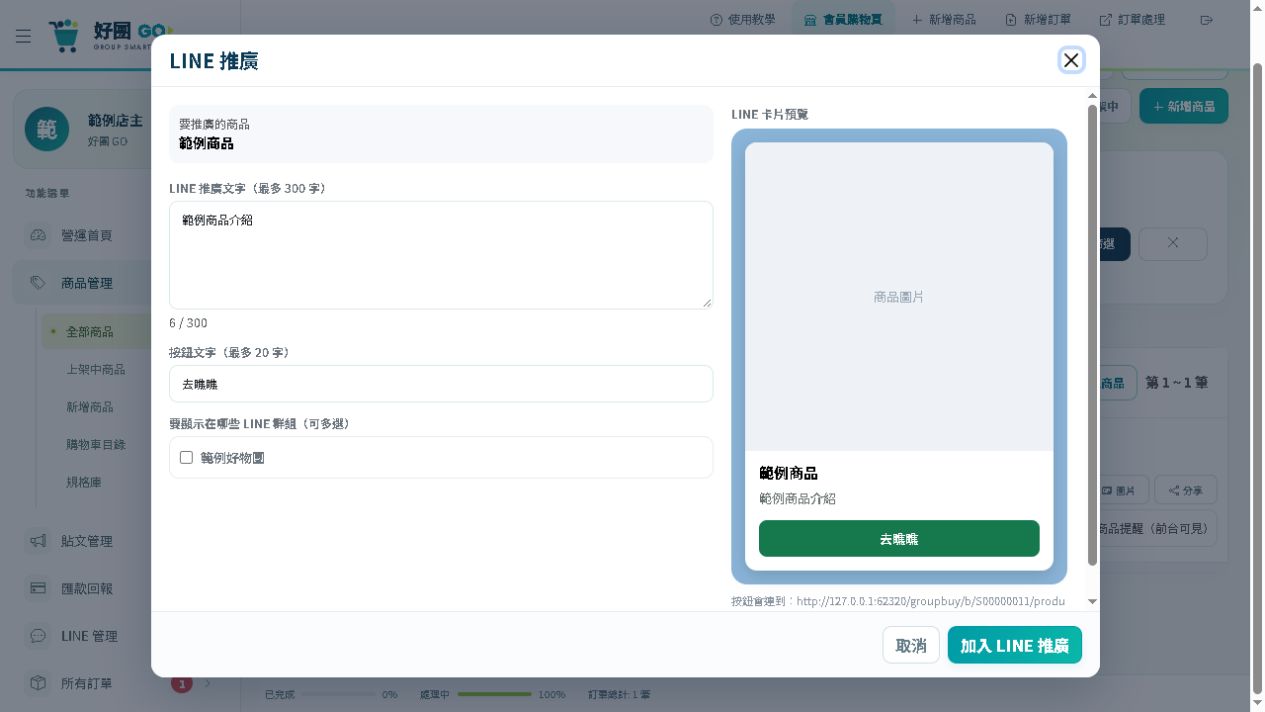Click the 訂單總計: 1 筆 status text

click(x=619, y=694)
